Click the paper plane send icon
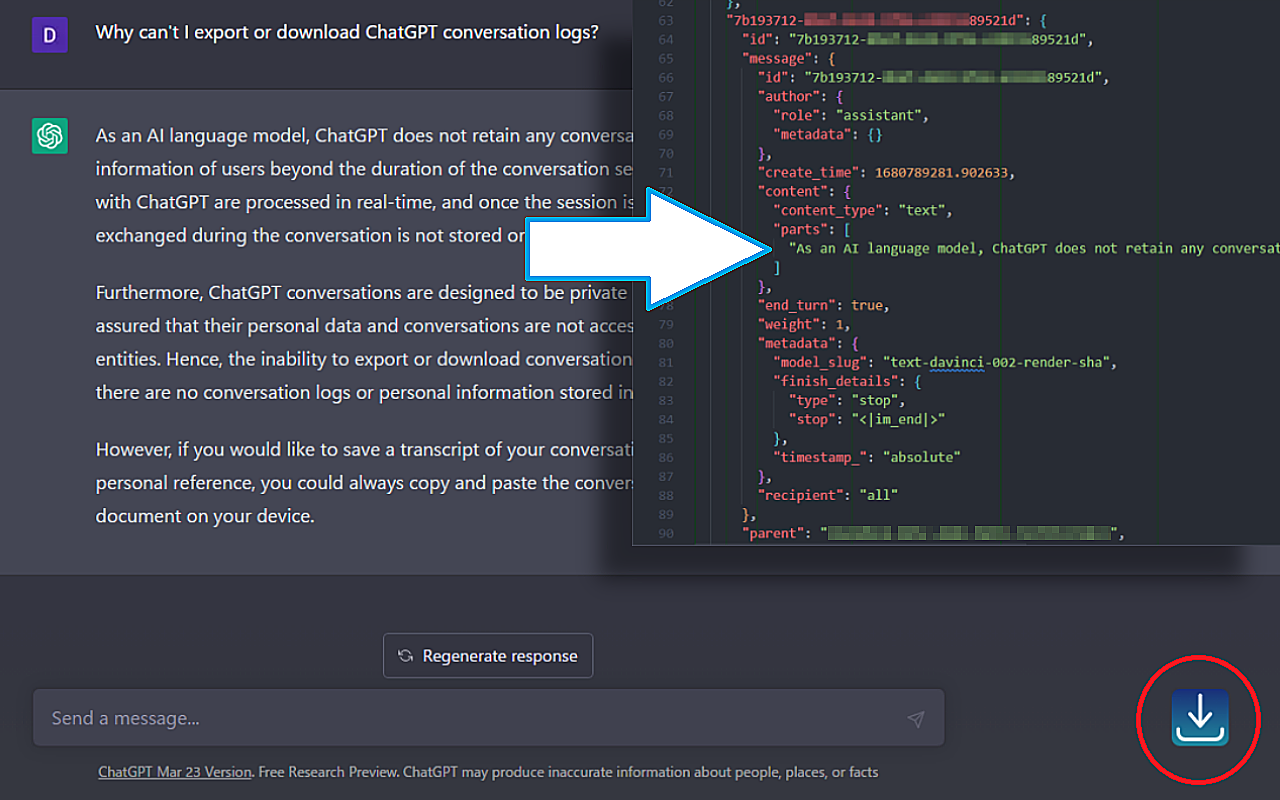Image resolution: width=1280 pixels, height=800 pixels. point(916,717)
